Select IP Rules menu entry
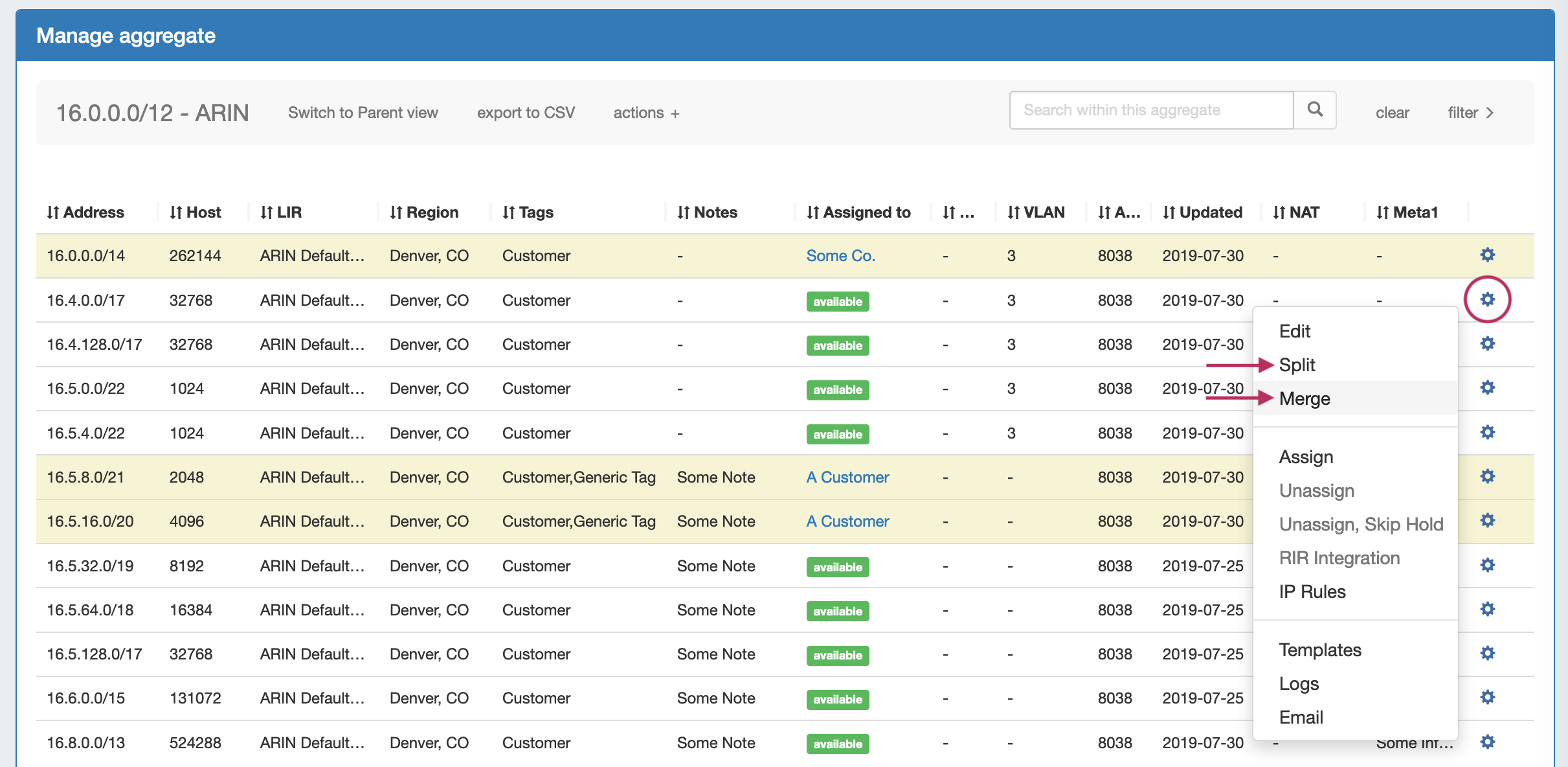This screenshot has height=767, width=1568. point(1312,591)
